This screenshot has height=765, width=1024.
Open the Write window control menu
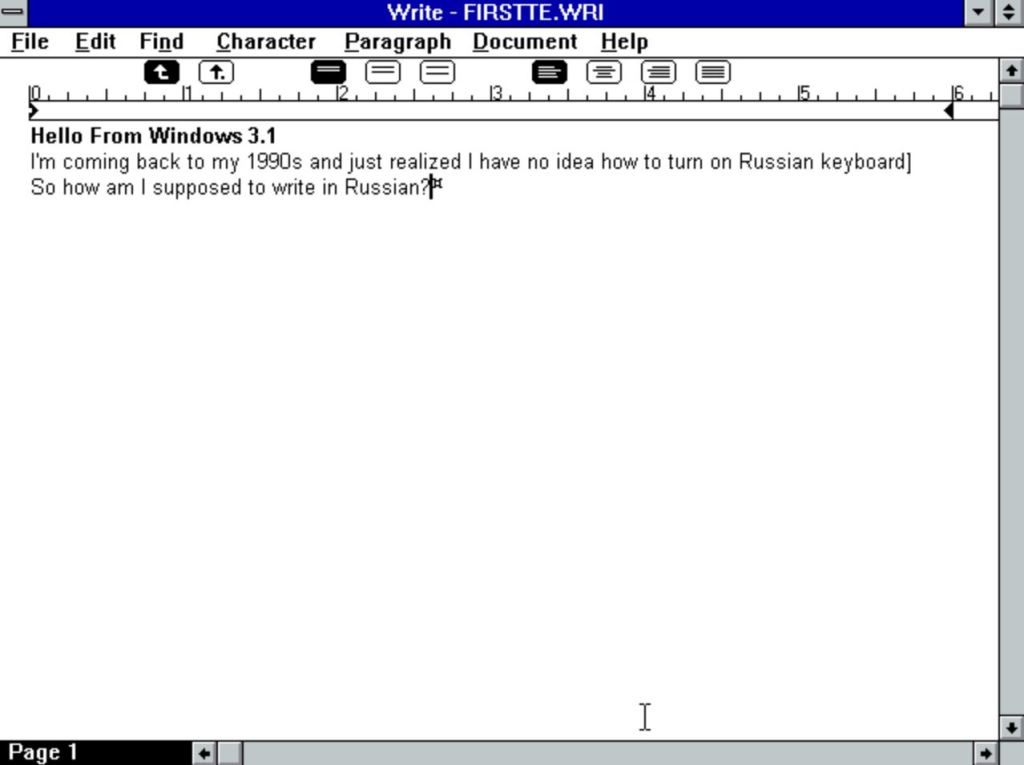click(13, 13)
